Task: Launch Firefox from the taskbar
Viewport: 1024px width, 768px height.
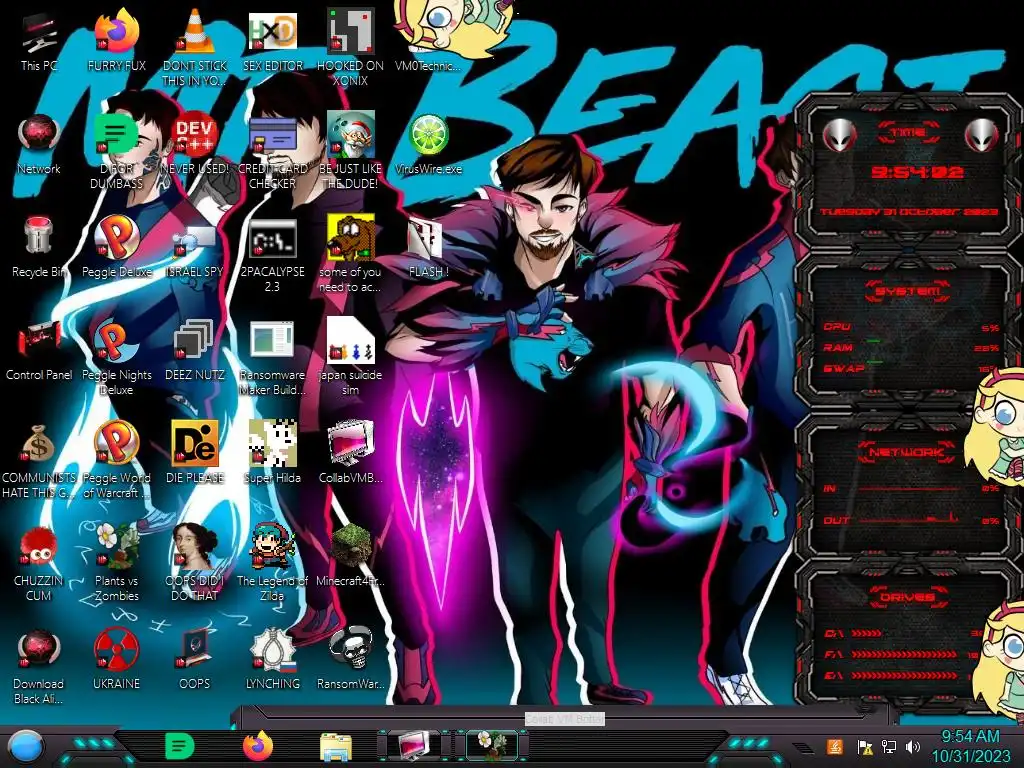Action: [258, 746]
